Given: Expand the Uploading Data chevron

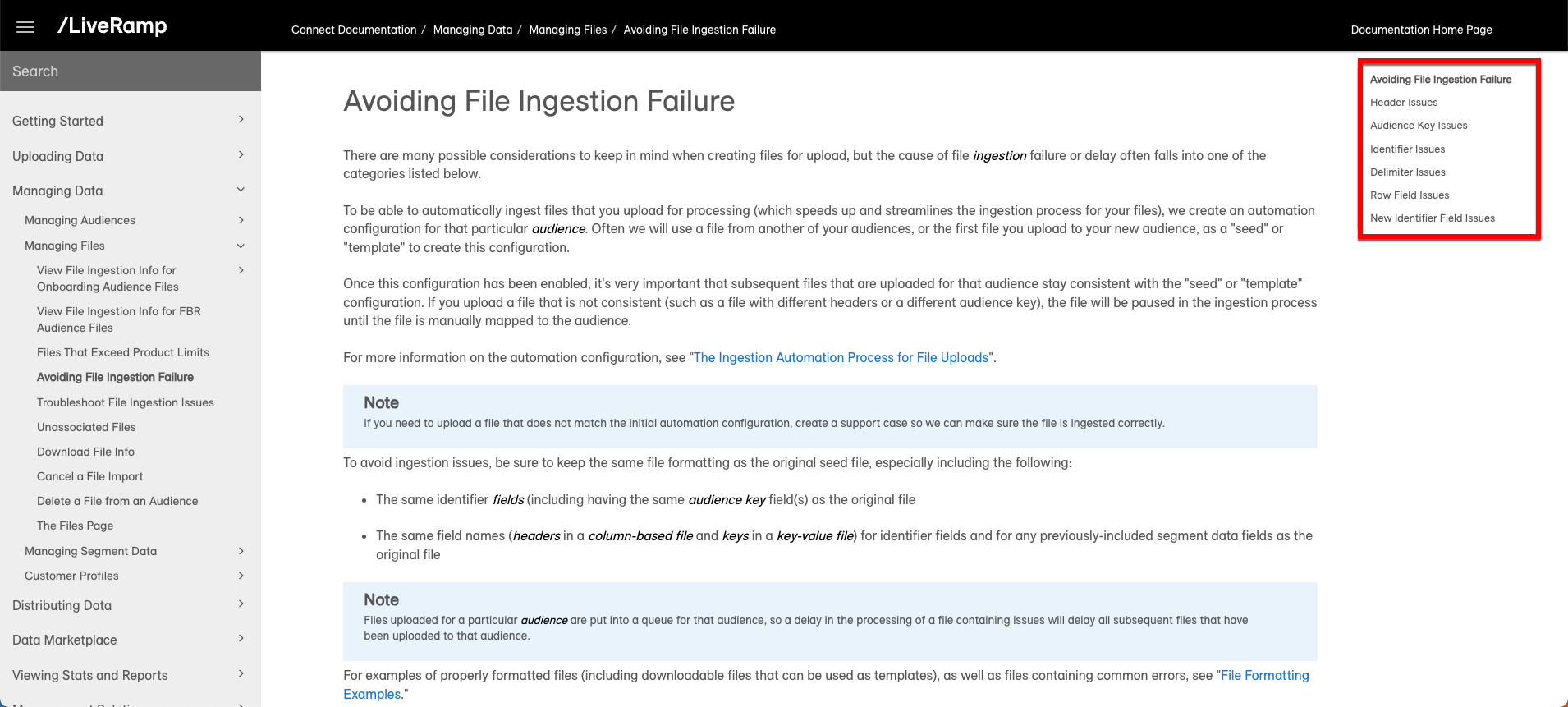Looking at the screenshot, I should pyautogui.click(x=241, y=155).
